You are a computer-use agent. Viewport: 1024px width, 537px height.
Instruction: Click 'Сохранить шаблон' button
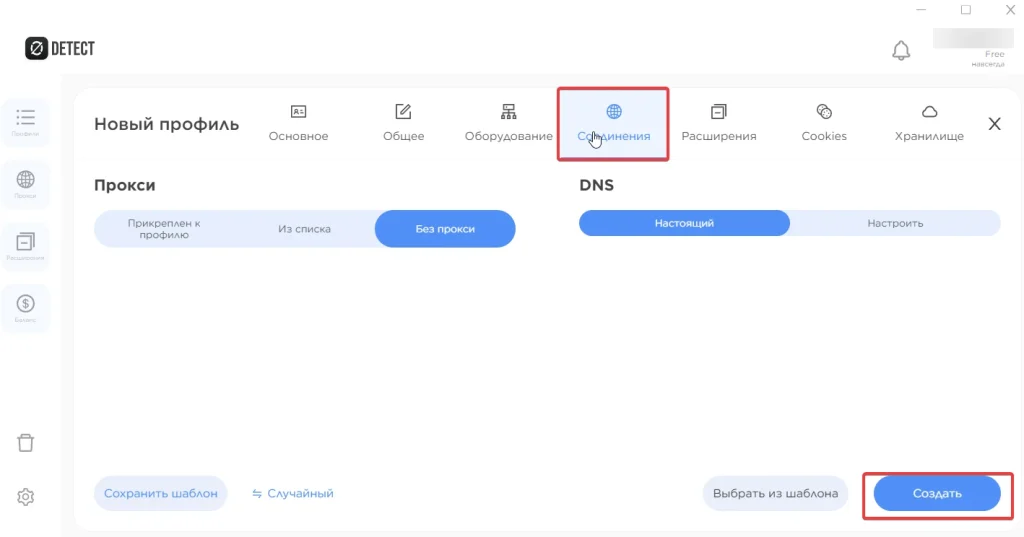161,493
